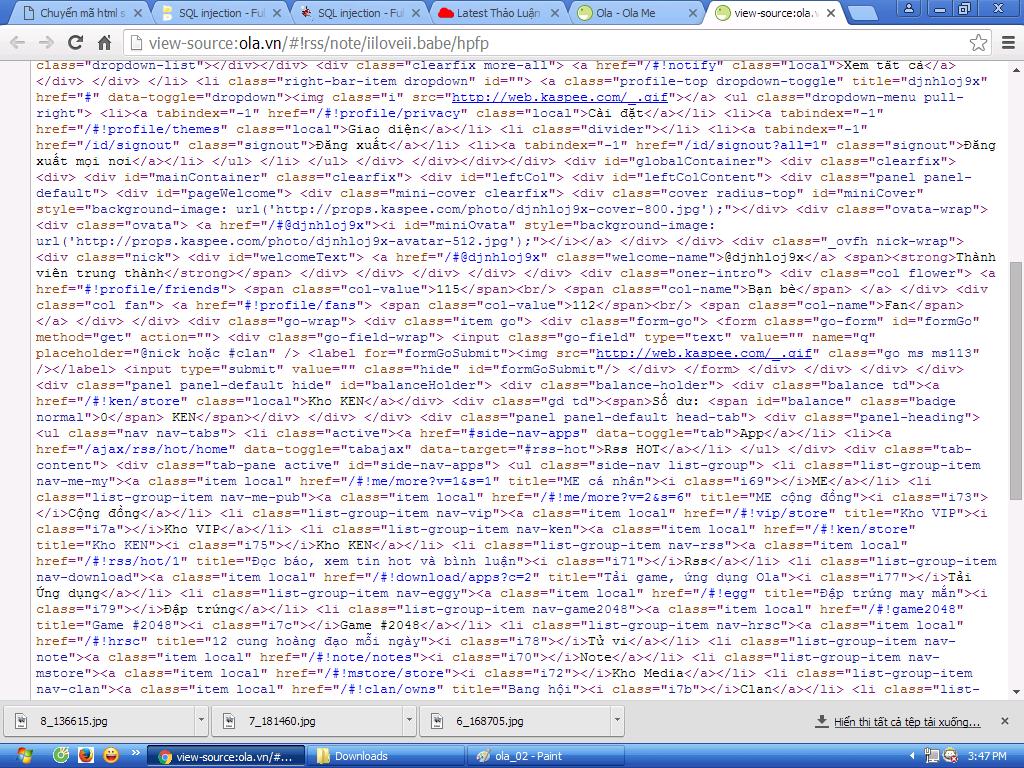
Task: Click 'Hiển thị tất cả tệp tải xuống' link
Action: point(906,721)
